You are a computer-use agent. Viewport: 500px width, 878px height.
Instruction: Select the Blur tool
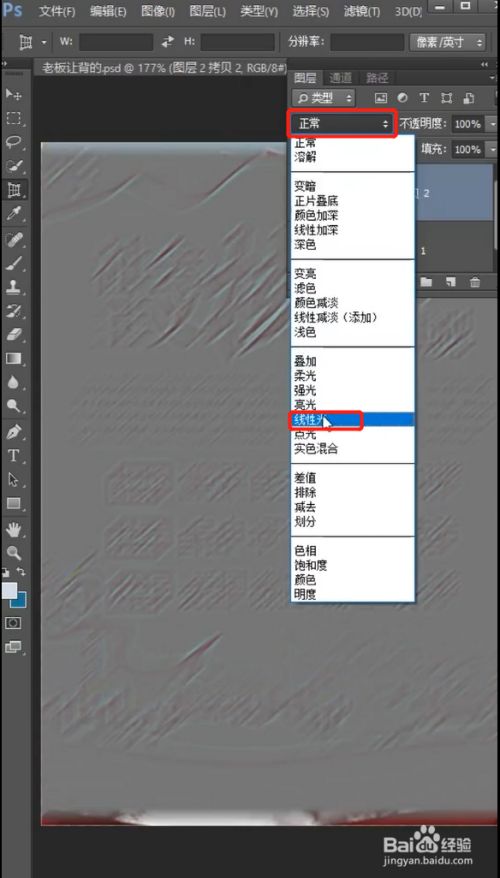(13, 382)
